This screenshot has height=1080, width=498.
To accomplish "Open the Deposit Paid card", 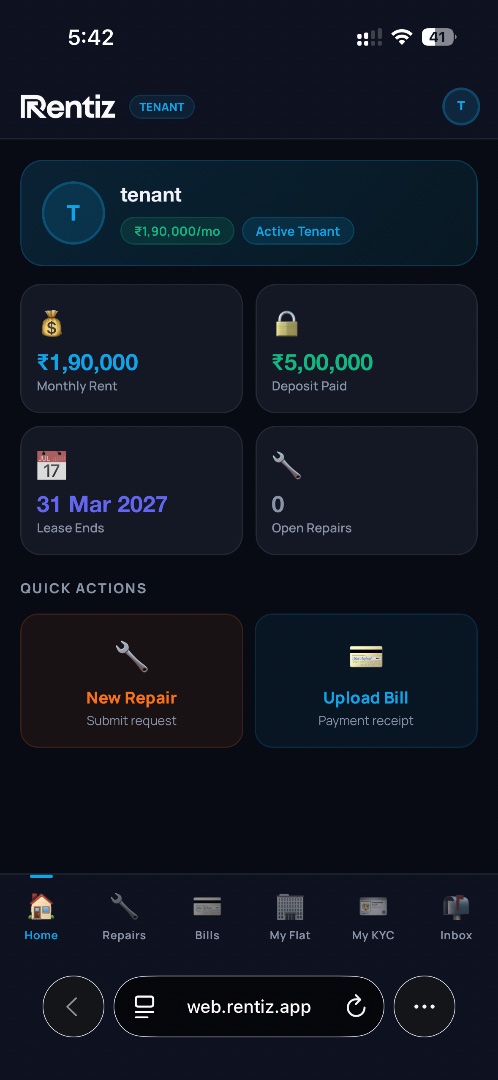I will pyautogui.click(x=366, y=349).
